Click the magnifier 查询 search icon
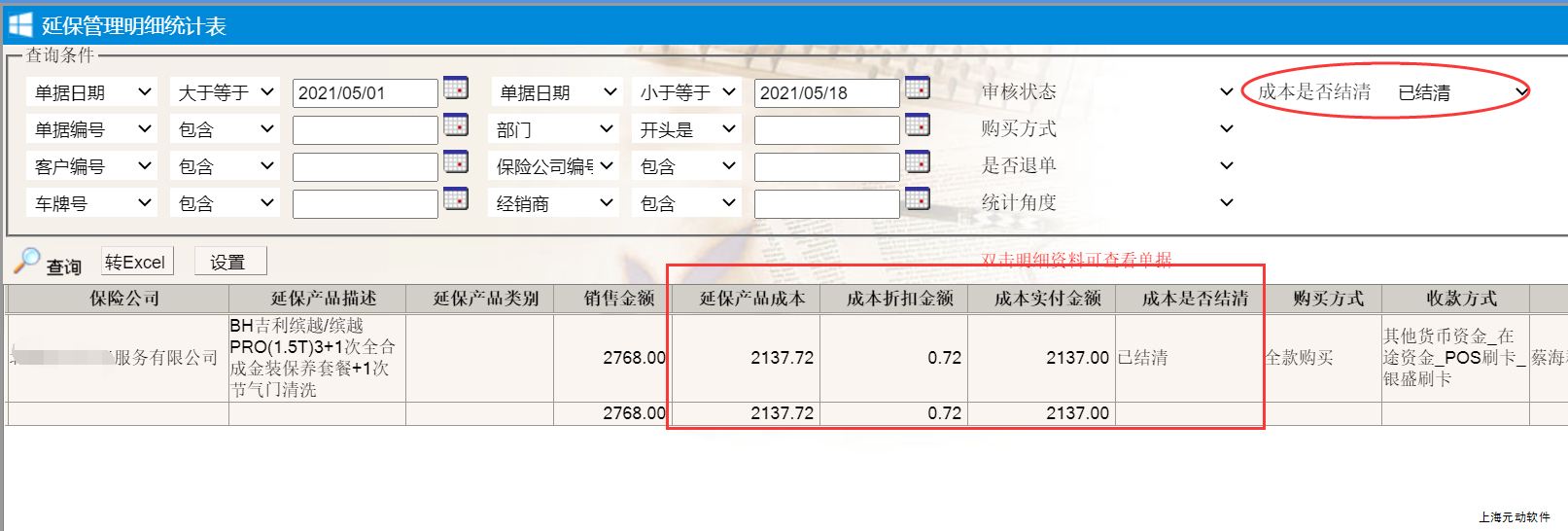 [x=27, y=261]
